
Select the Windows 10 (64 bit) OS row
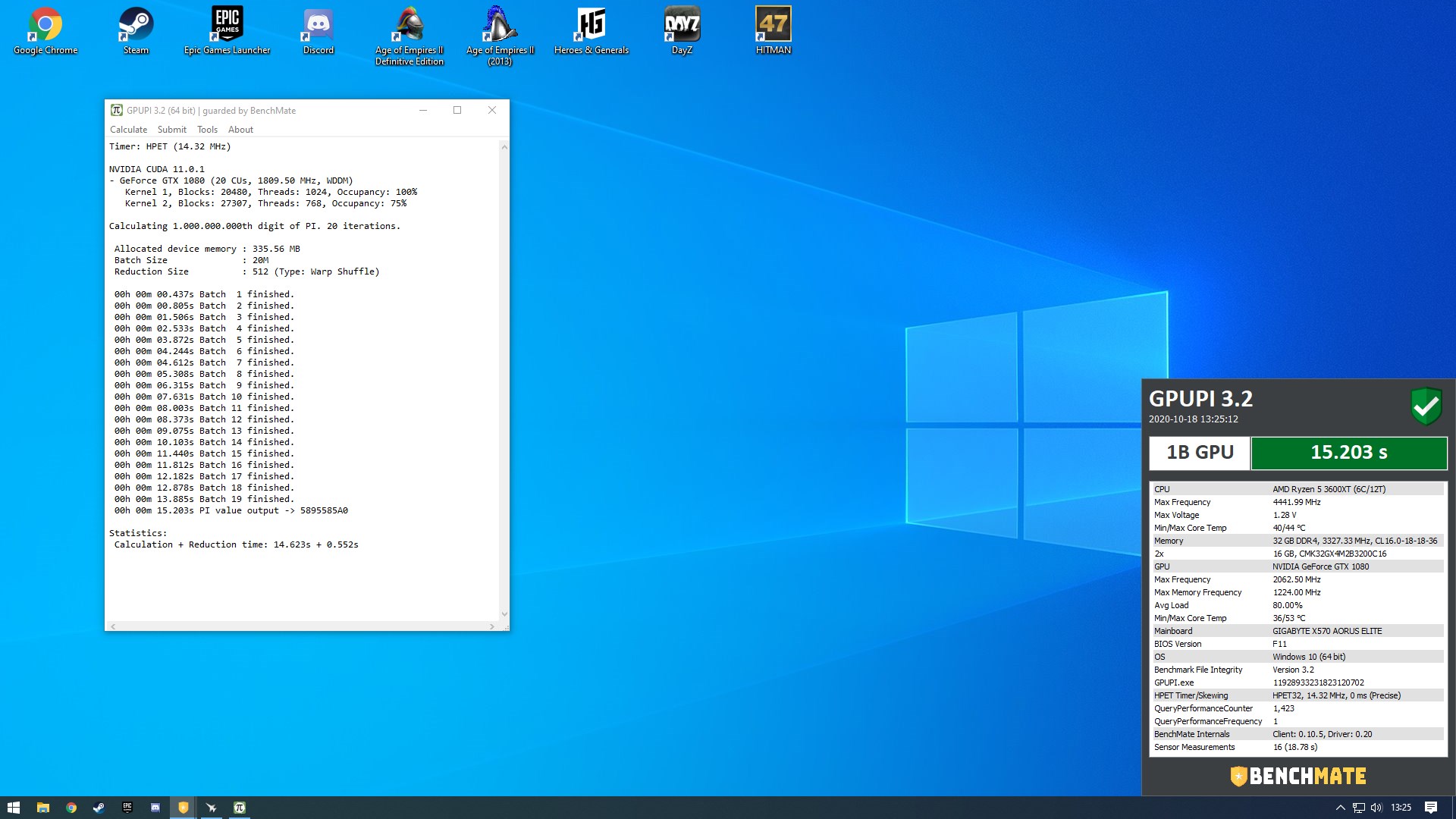point(1298,657)
